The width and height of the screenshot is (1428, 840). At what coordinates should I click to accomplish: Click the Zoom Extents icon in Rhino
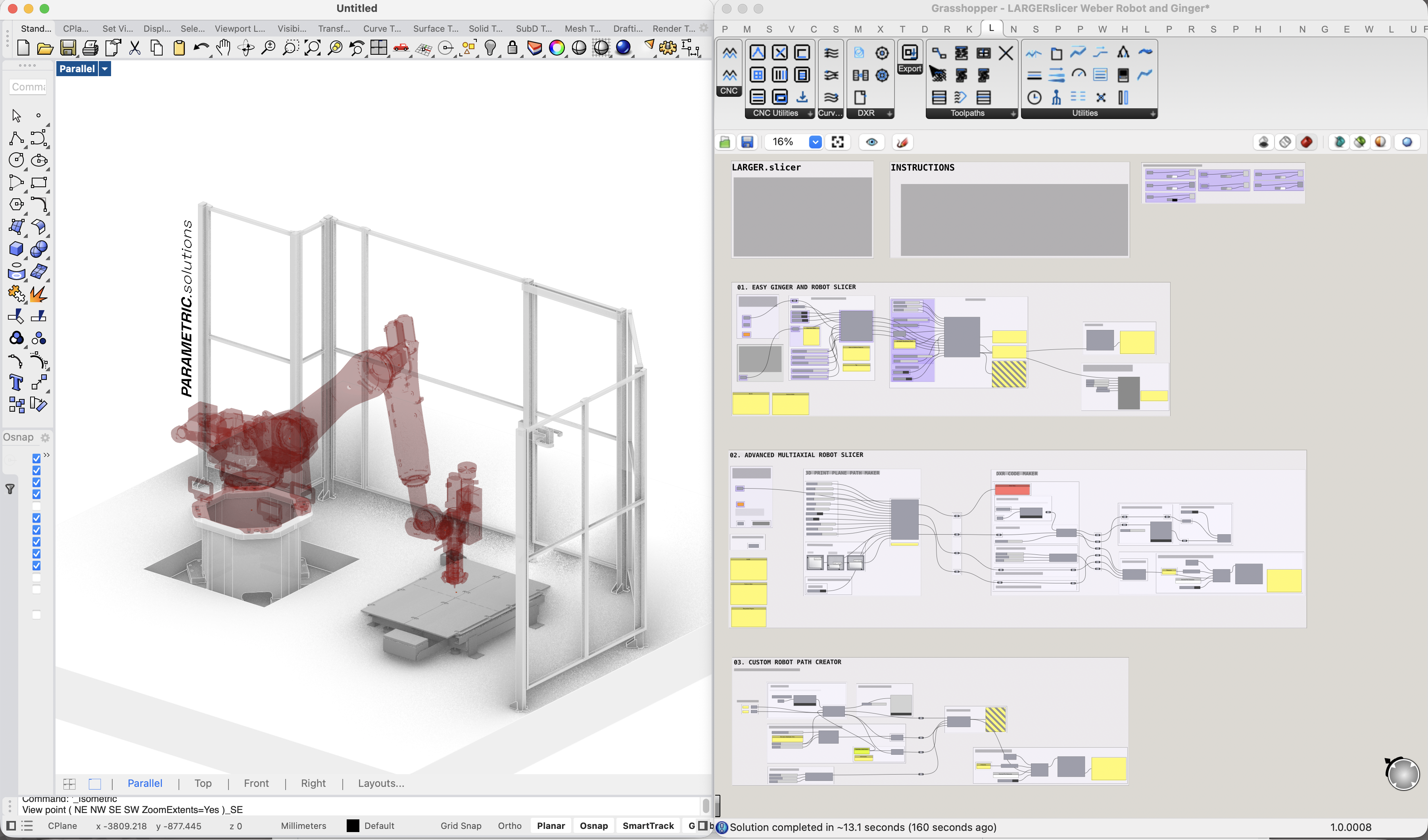click(312, 49)
